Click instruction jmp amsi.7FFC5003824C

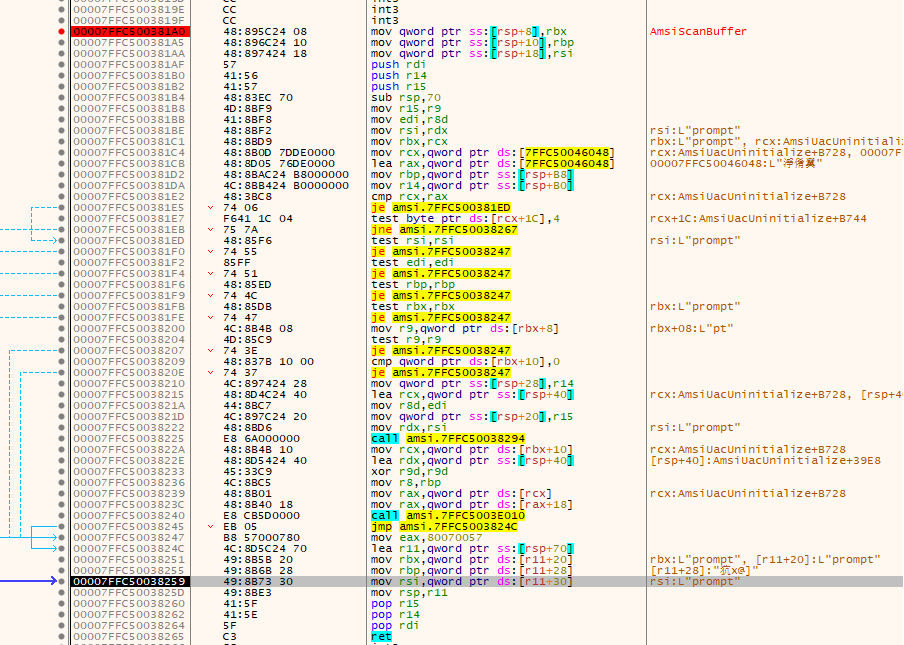(x=445, y=526)
